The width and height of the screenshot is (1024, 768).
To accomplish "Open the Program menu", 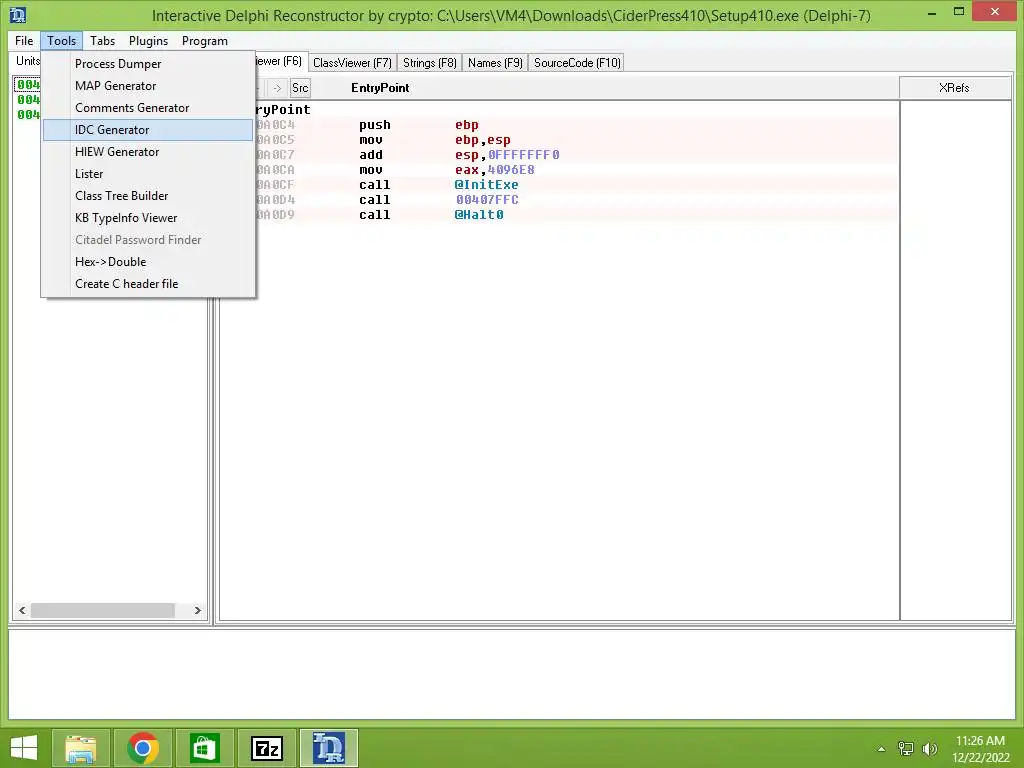I will click(x=204, y=40).
